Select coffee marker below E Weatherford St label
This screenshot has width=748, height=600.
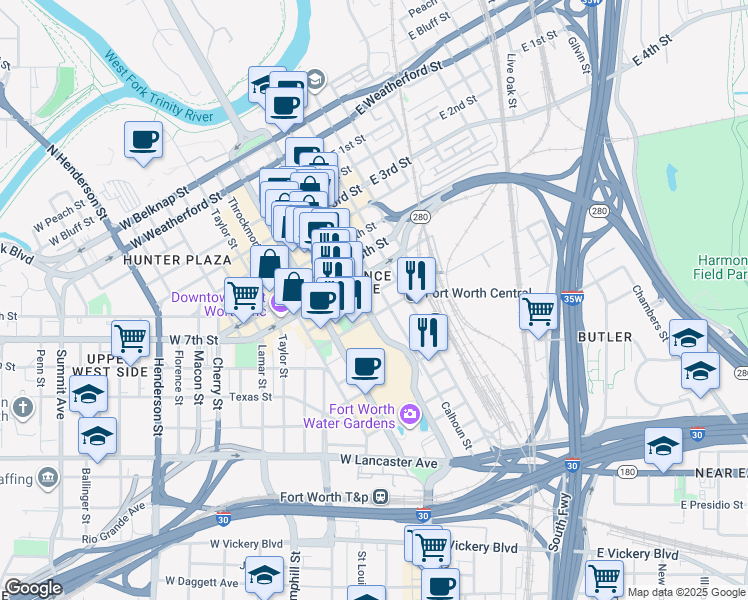tap(285, 104)
